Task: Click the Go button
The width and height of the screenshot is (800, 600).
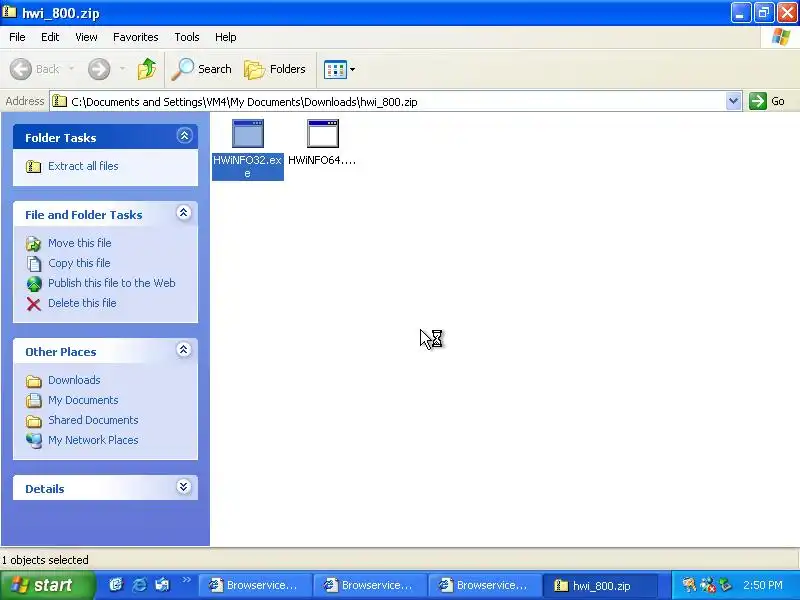Action: [x=767, y=101]
